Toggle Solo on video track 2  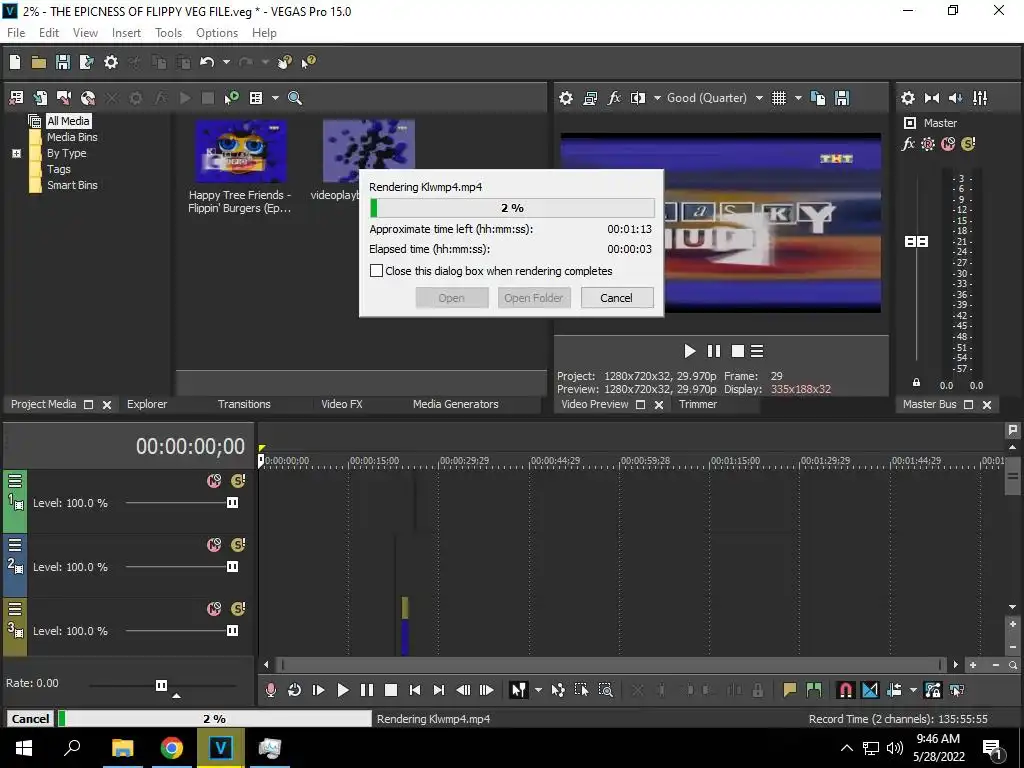tap(238, 545)
